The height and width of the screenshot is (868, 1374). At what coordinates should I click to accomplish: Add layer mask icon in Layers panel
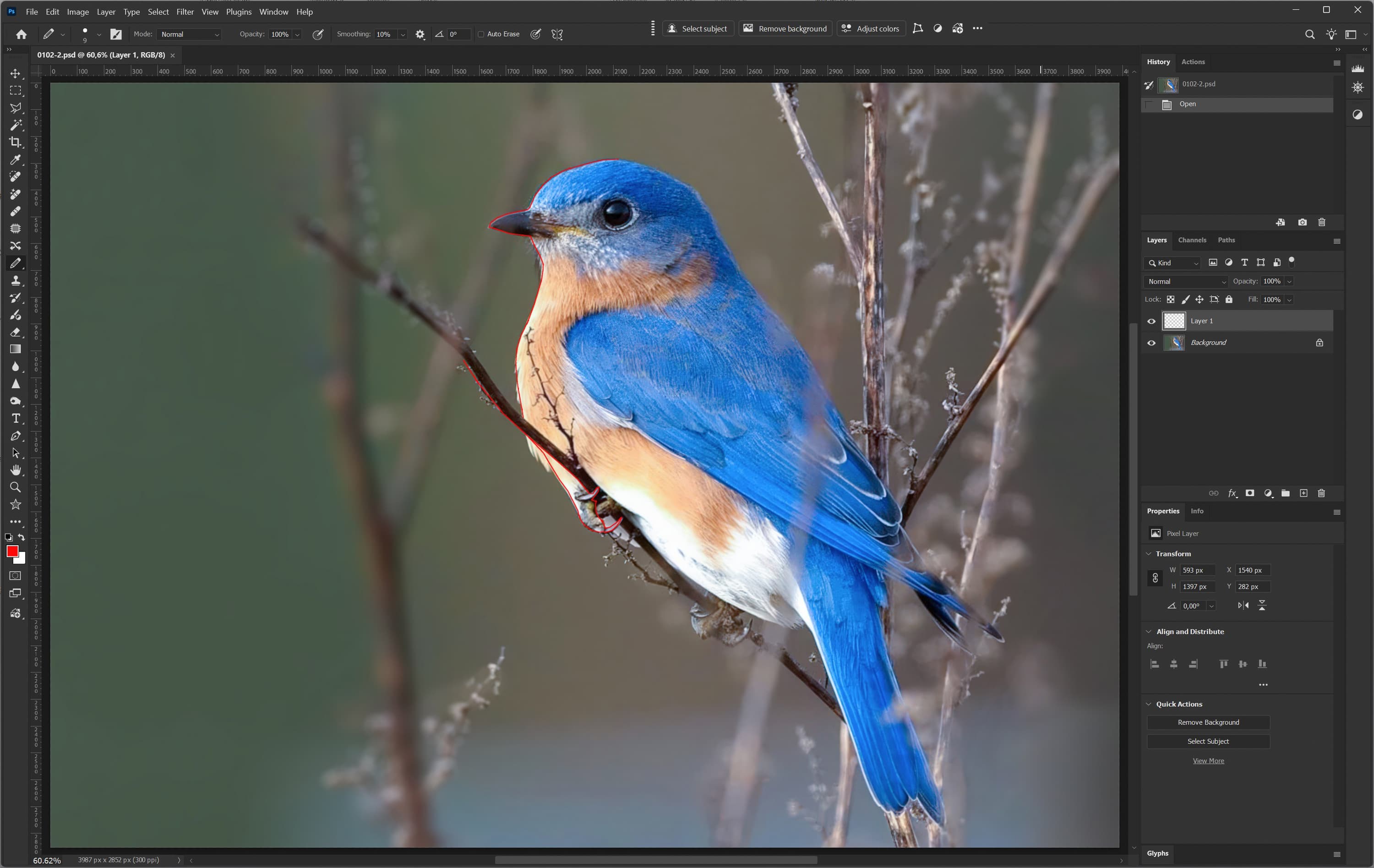[1249, 493]
